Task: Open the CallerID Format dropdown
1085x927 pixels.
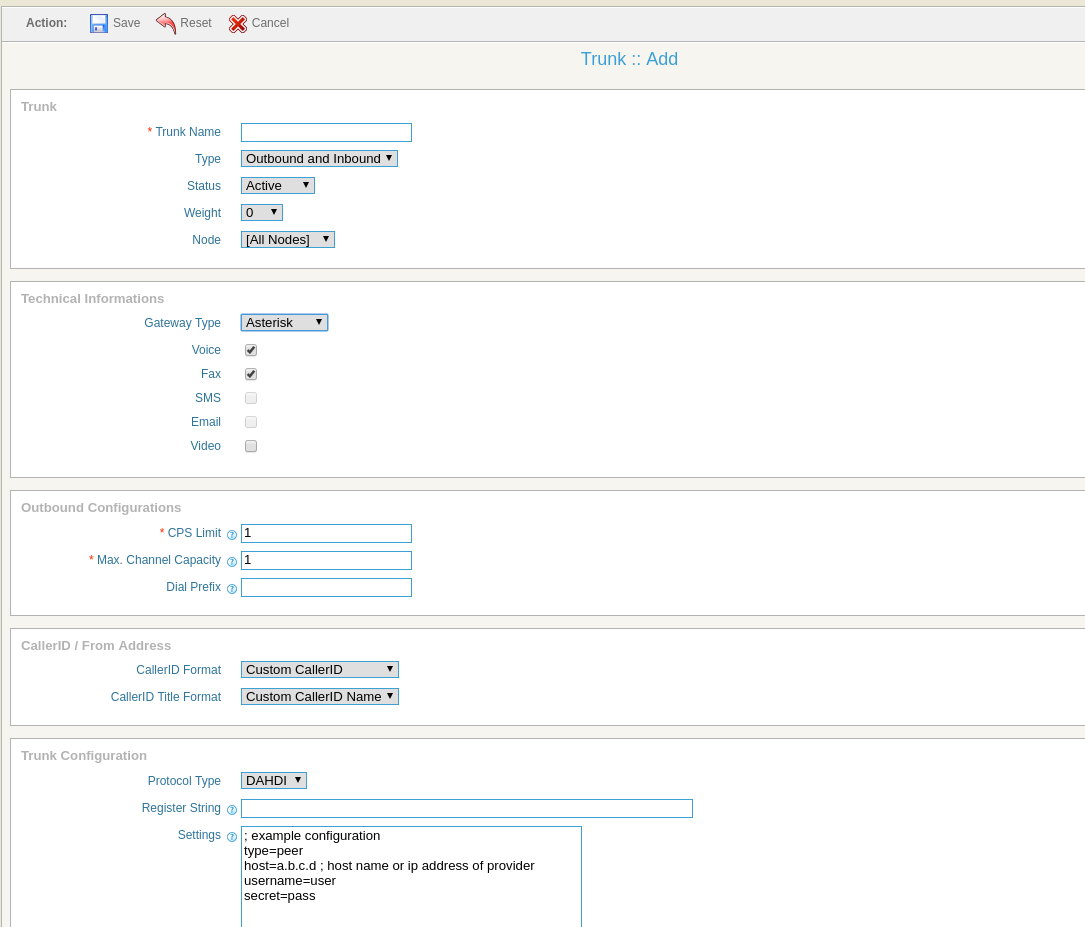Action: [x=320, y=670]
